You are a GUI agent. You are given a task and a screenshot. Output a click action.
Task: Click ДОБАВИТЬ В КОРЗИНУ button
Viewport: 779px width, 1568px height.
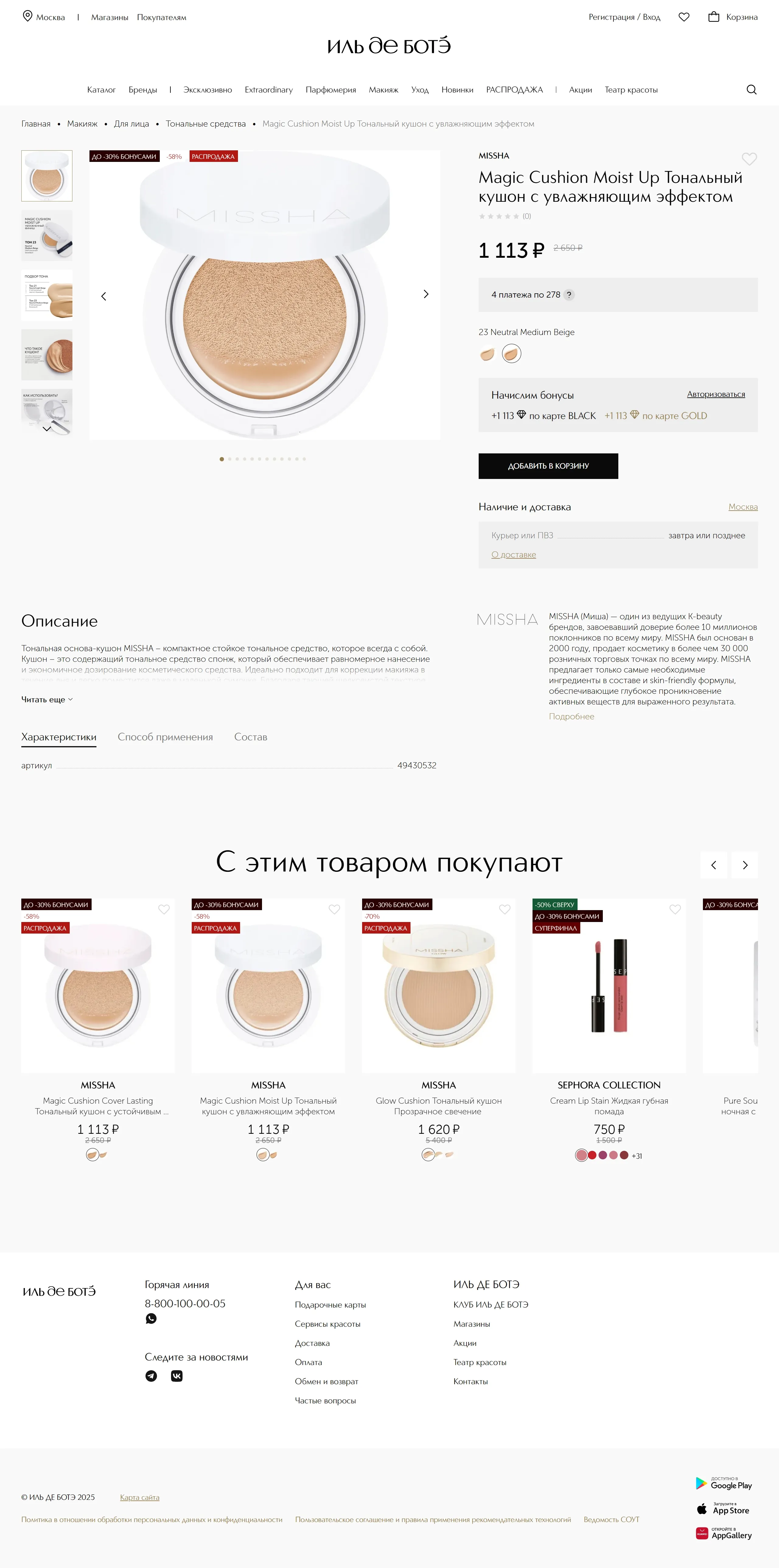(548, 466)
